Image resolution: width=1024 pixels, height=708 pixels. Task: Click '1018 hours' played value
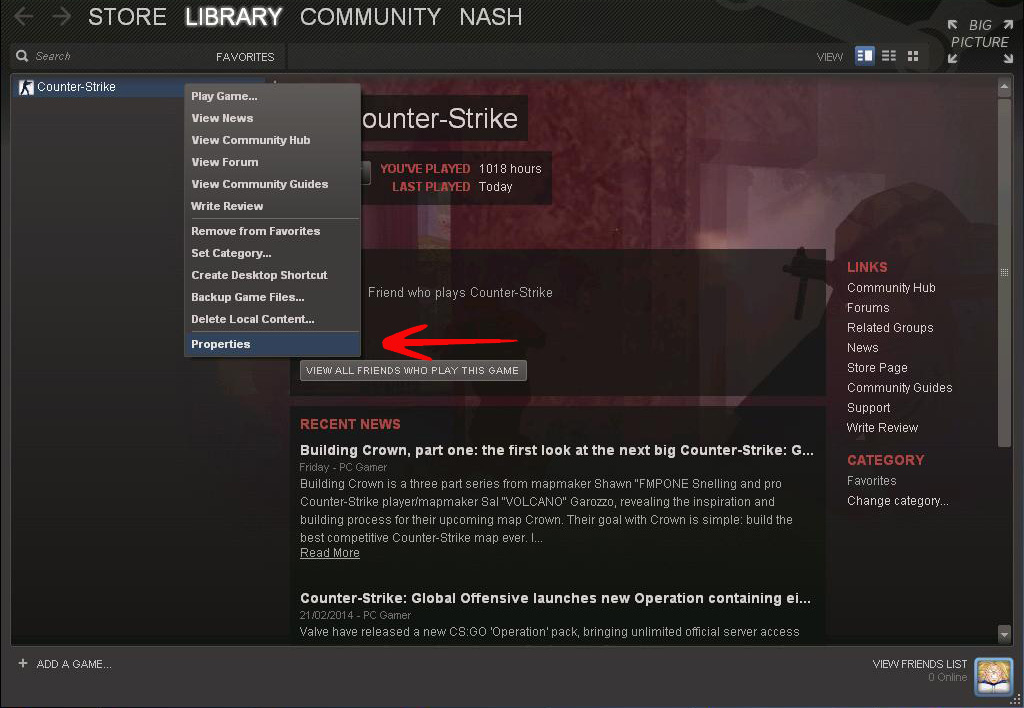tap(510, 169)
